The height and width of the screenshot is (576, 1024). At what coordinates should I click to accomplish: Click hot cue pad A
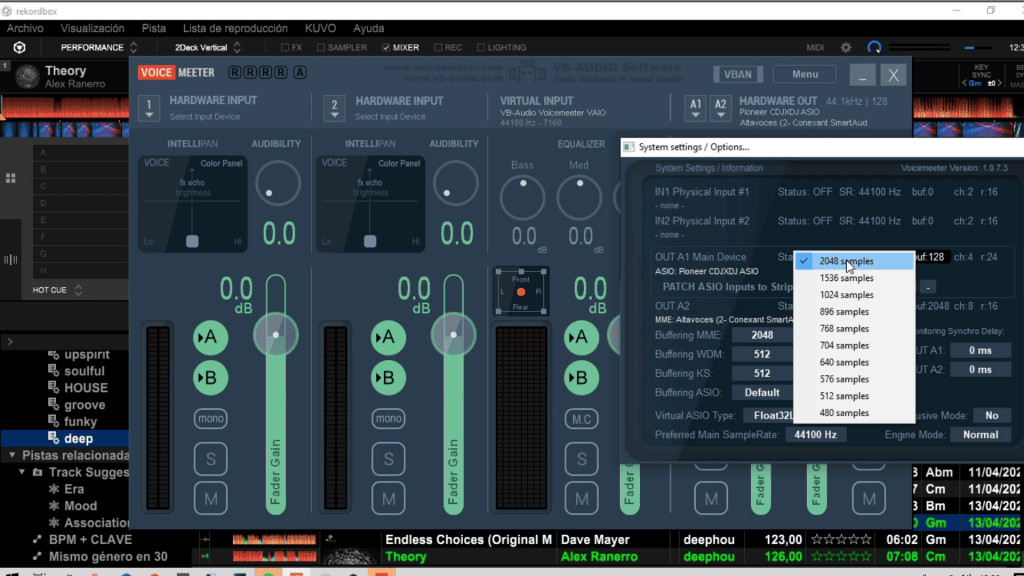coord(80,153)
